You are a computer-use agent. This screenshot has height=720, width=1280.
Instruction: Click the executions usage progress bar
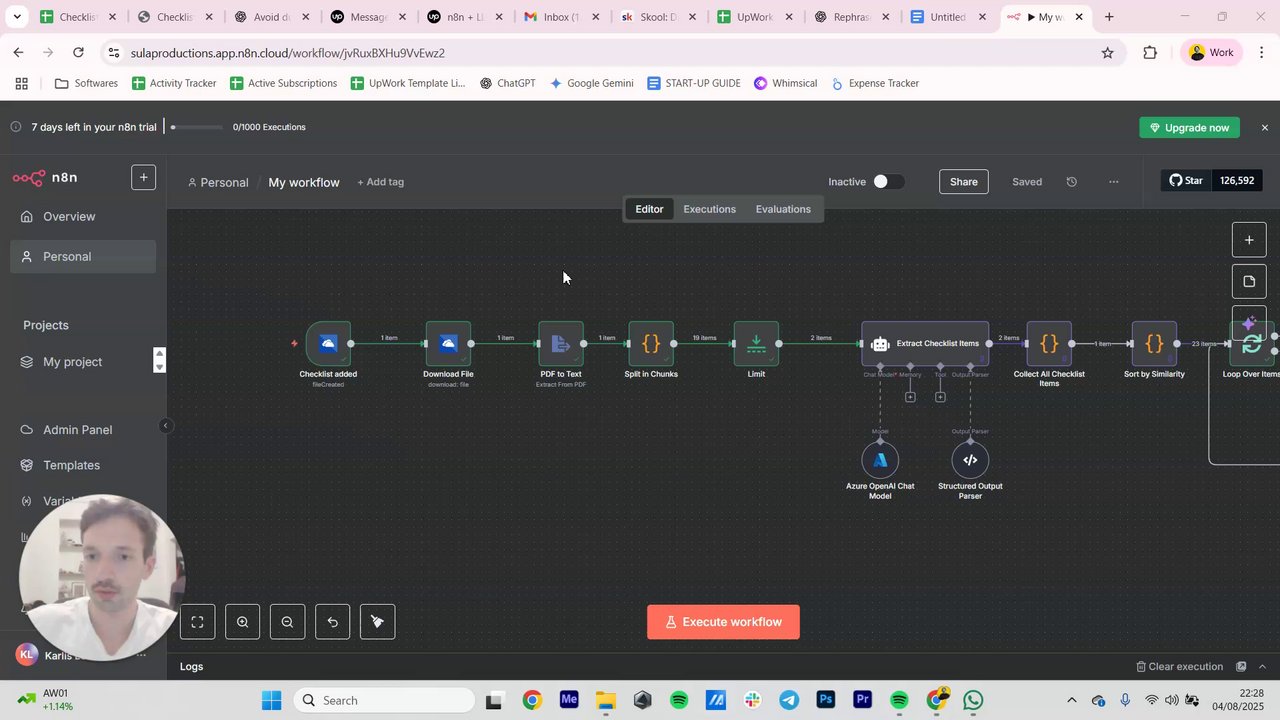[x=197, y=127]
